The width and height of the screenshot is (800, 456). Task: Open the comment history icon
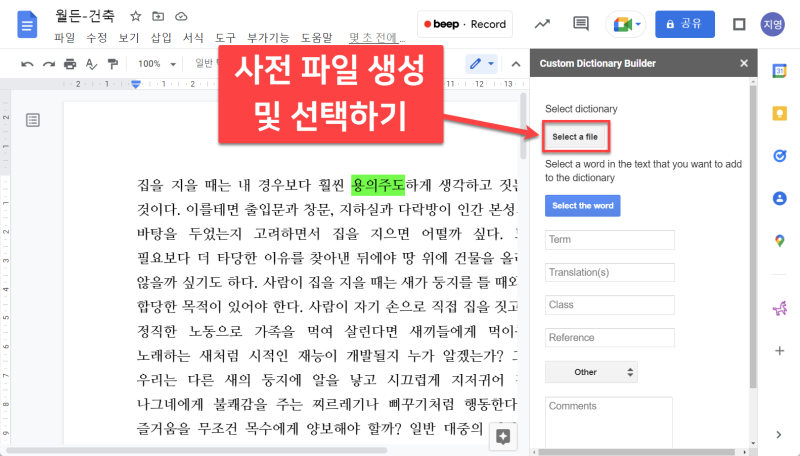(x=581, y=24)
